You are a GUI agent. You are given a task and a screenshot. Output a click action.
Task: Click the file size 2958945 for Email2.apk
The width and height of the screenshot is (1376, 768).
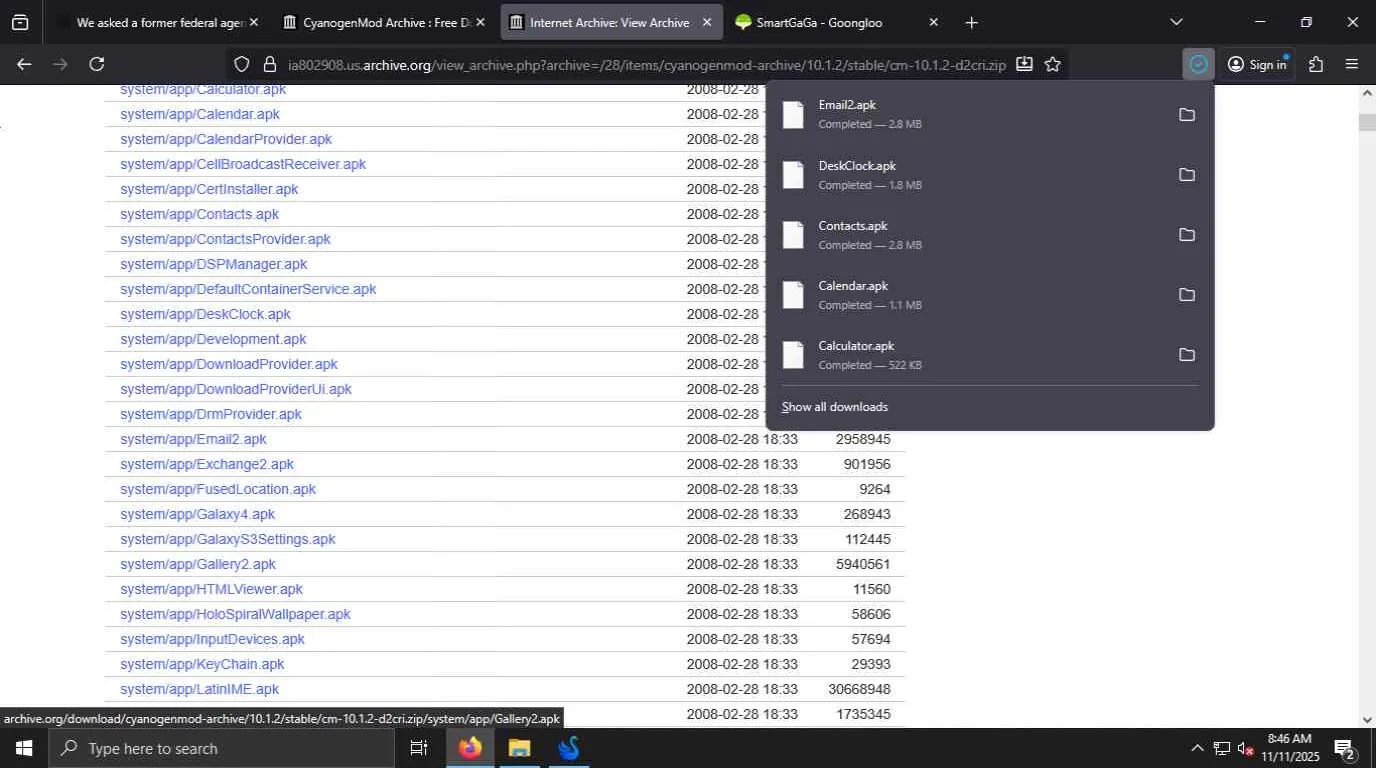tap(863, 439)
